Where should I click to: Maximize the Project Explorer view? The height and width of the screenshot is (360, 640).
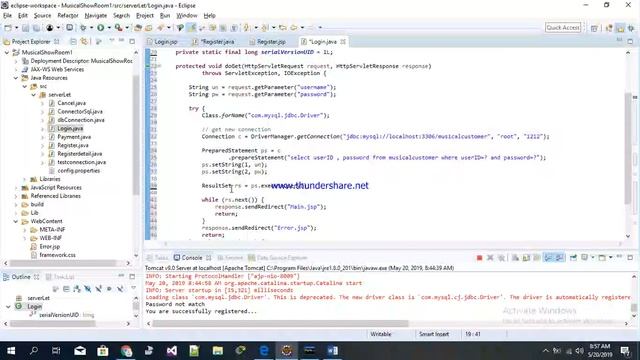click(132, 42)
